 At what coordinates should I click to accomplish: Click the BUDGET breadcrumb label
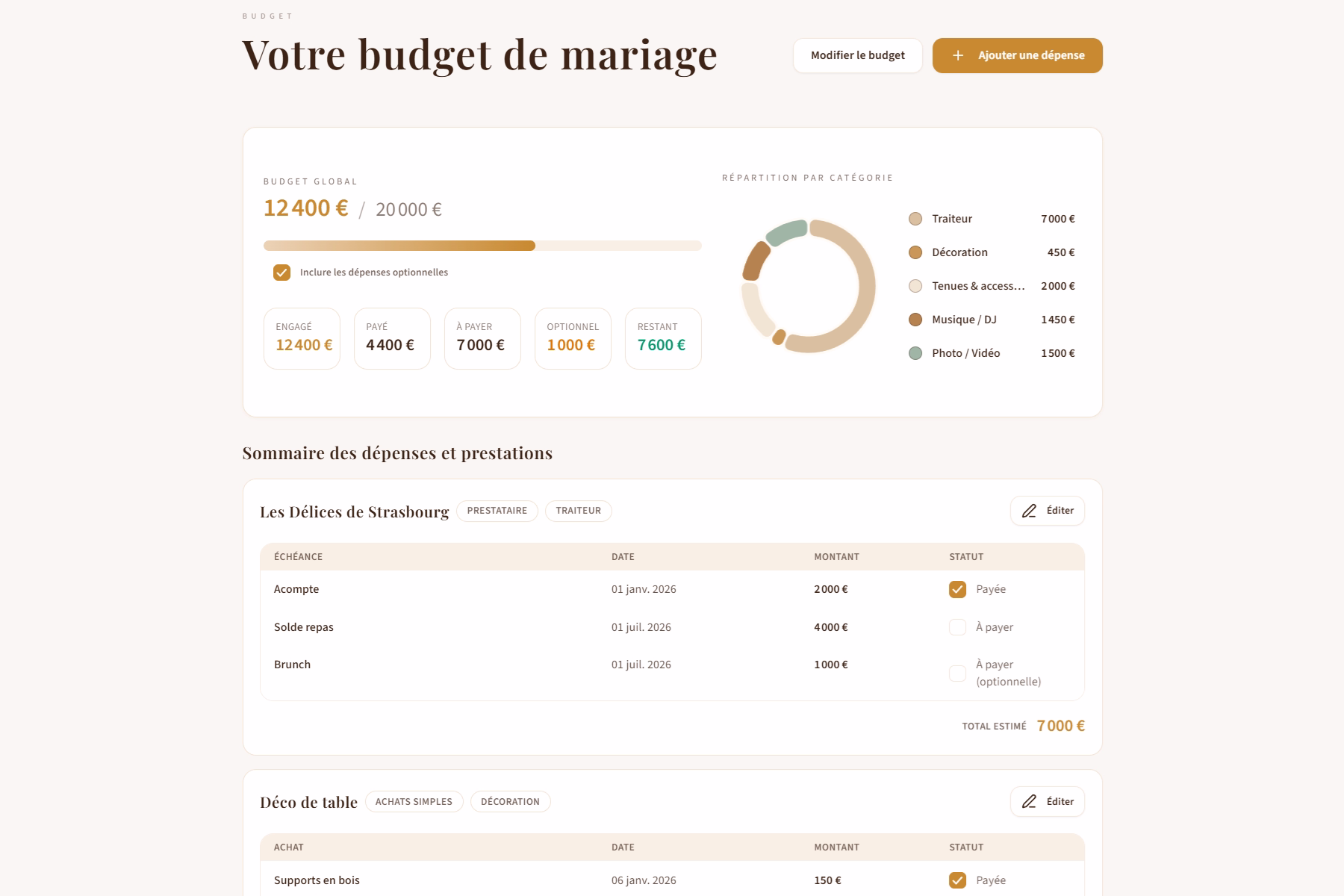[266, 15]
